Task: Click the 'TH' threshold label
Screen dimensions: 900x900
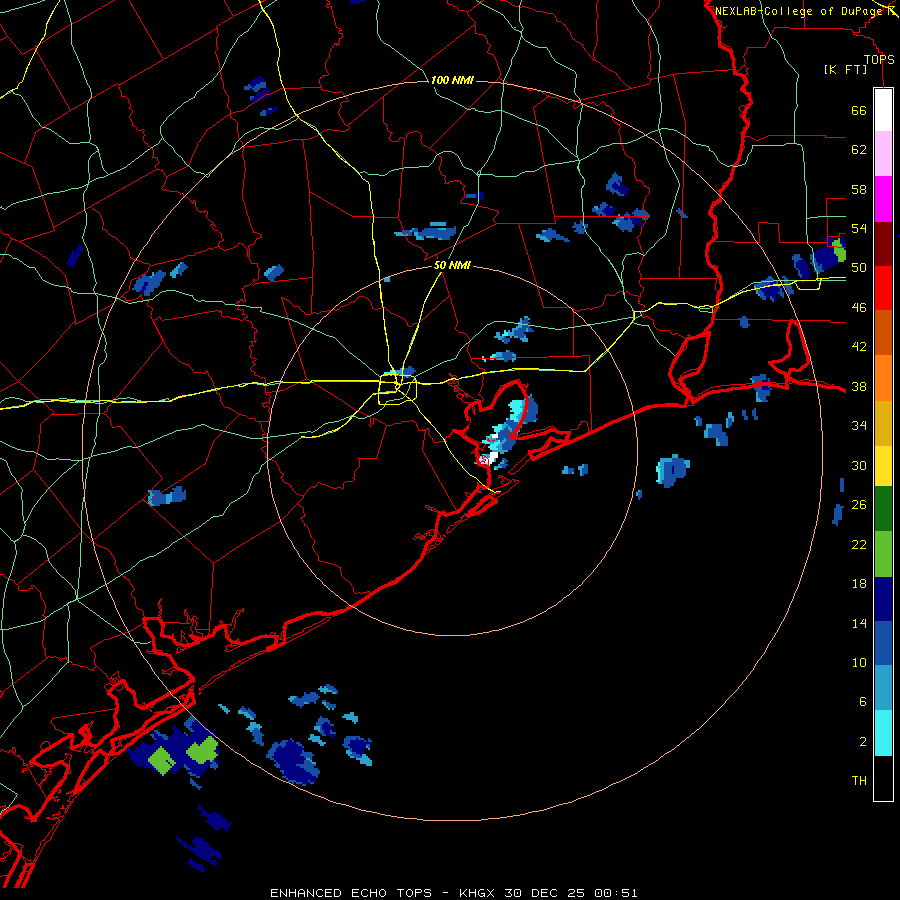Action: pos(859,780)
